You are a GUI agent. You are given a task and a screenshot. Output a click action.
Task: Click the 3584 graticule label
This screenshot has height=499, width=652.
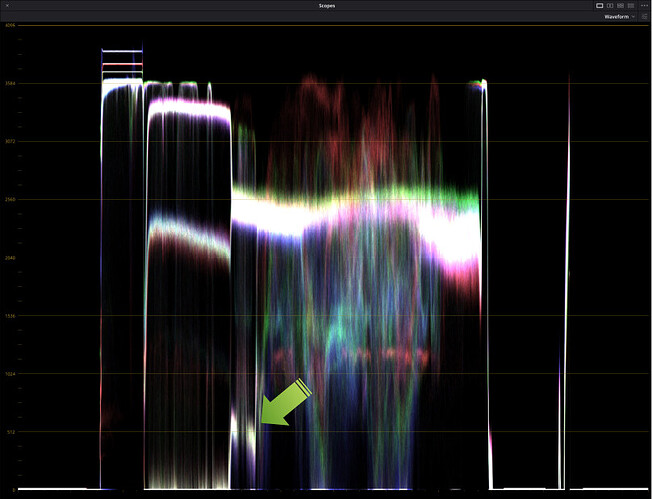(10, 83)
